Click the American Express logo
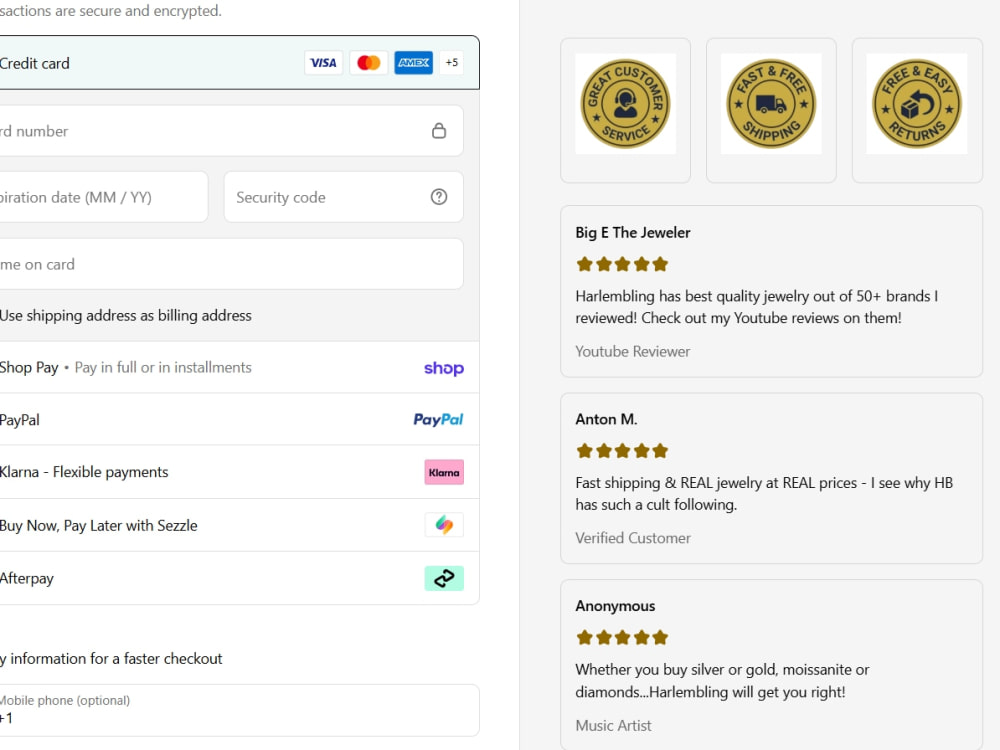The image size is (1000, 750). 413,62
